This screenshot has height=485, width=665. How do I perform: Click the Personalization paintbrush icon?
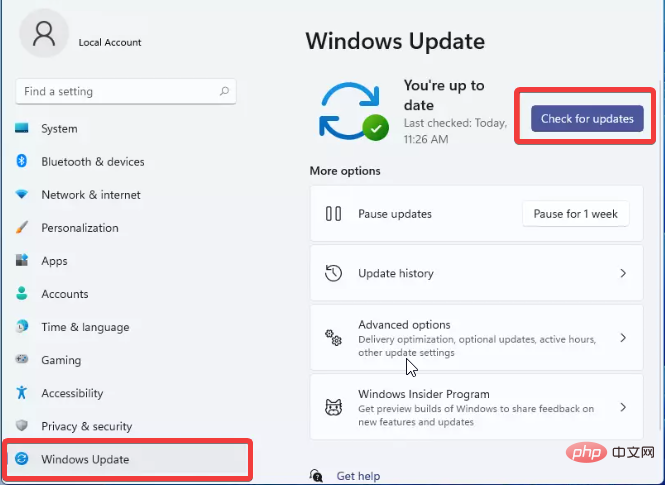(x=22, y=227)
